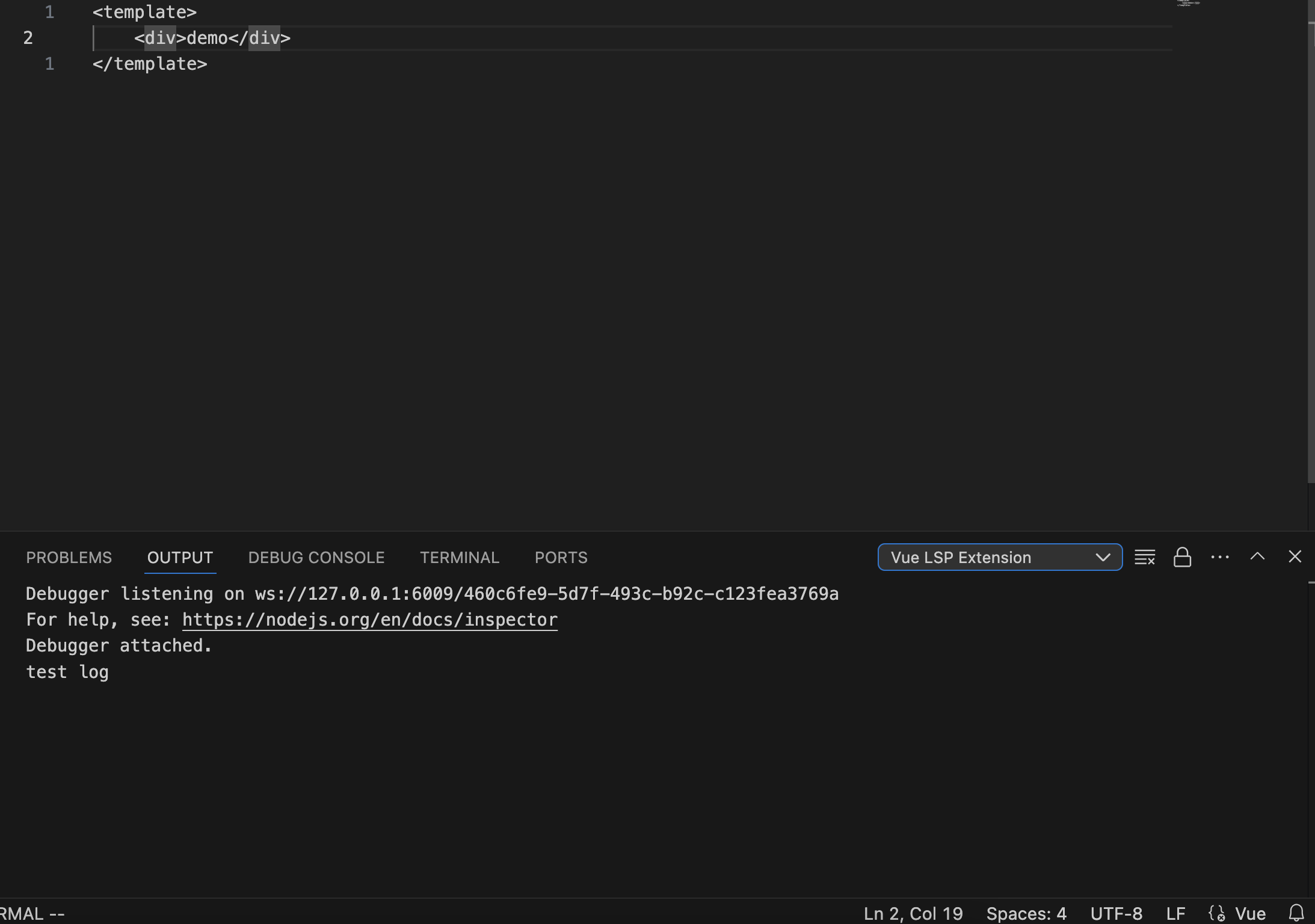
Task: Maximize the panel with chevron up
Action: (x=1257, y=557)
